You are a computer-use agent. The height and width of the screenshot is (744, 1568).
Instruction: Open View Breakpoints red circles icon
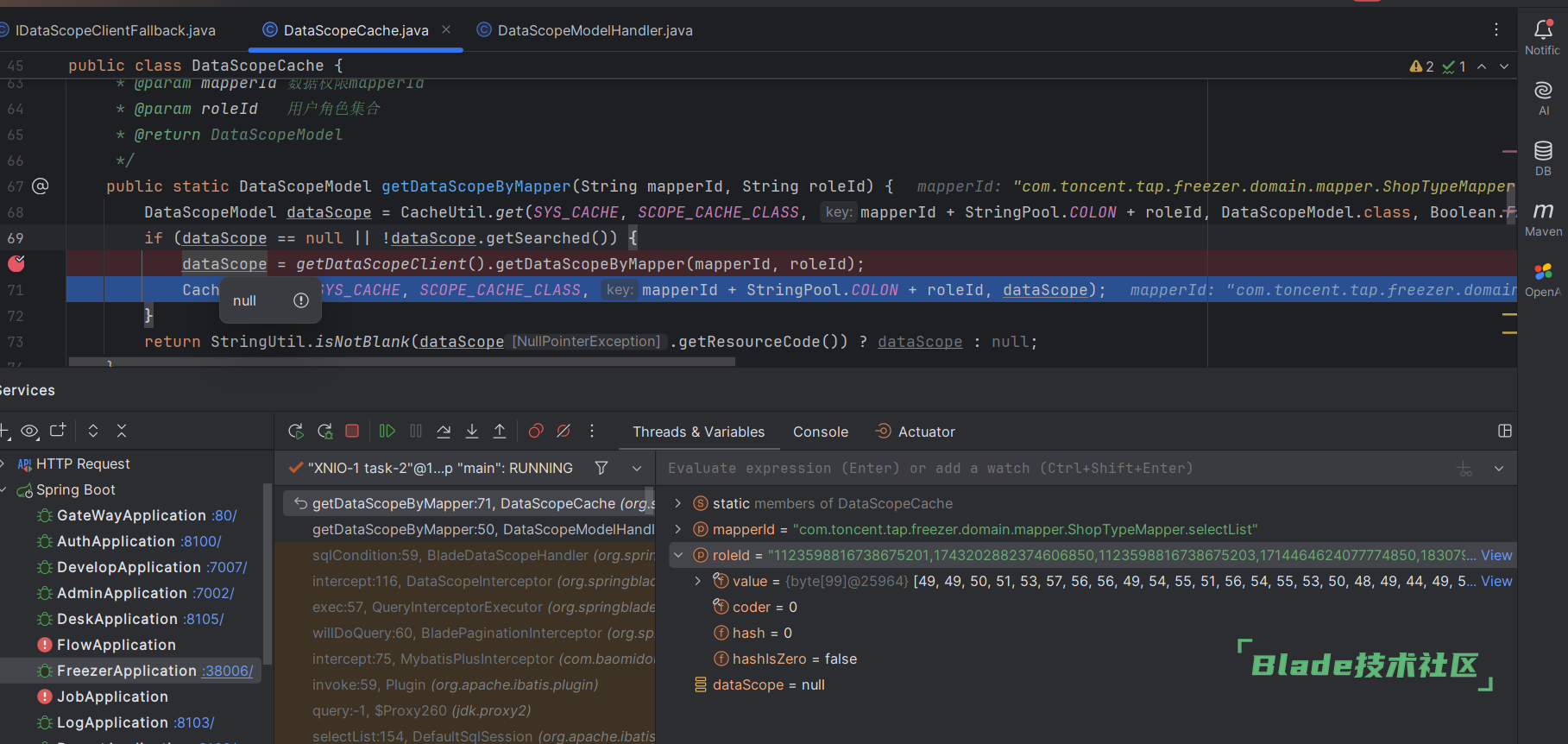(536, 431)
